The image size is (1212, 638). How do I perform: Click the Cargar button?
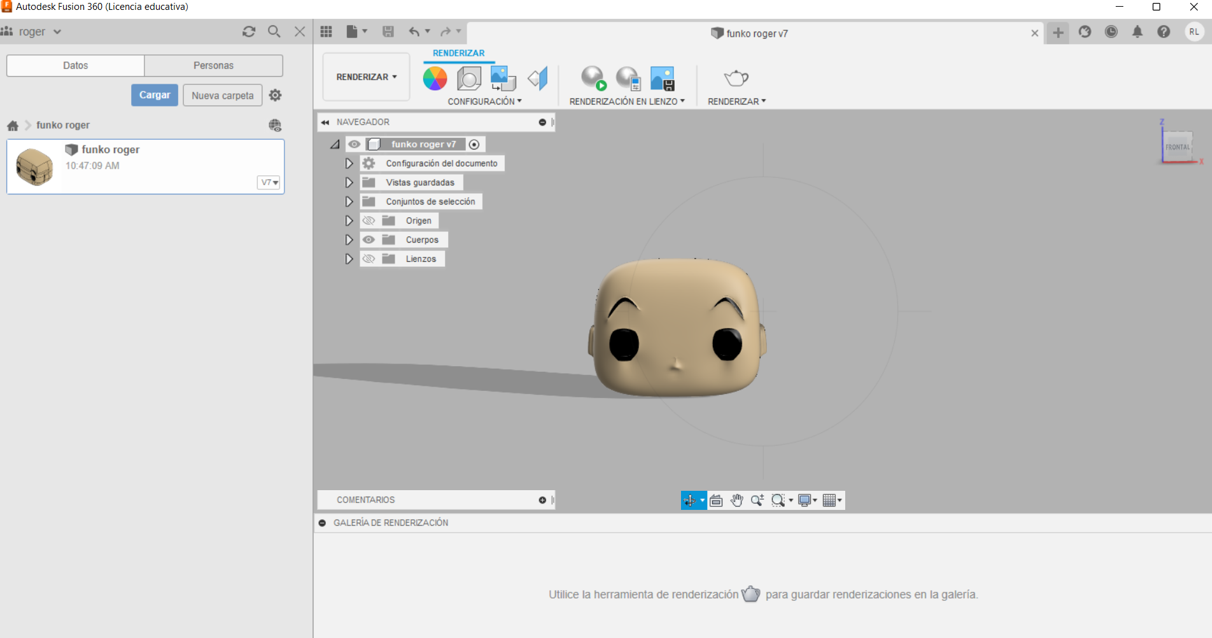point(154,95)
